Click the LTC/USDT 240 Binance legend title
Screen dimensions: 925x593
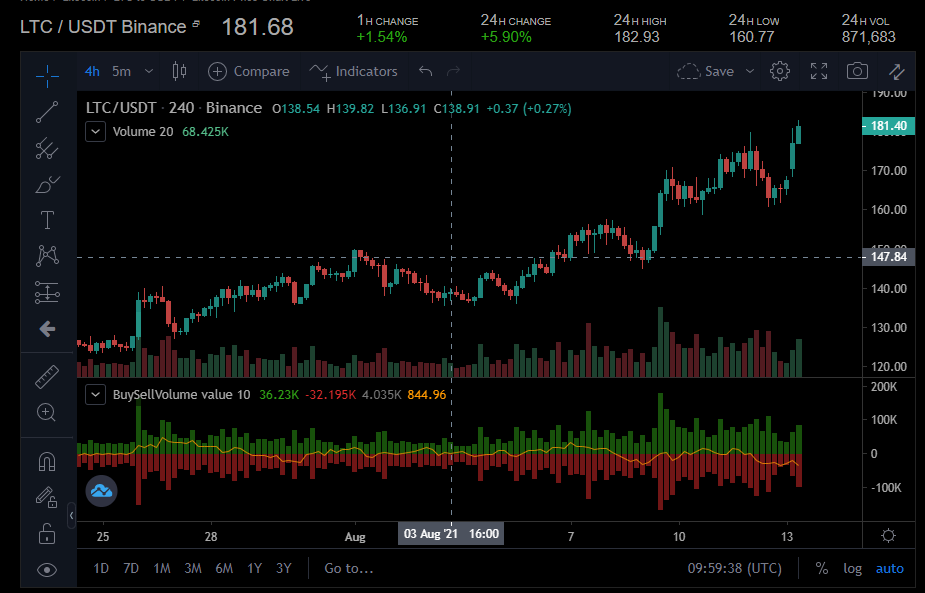[x=174, y=108]
